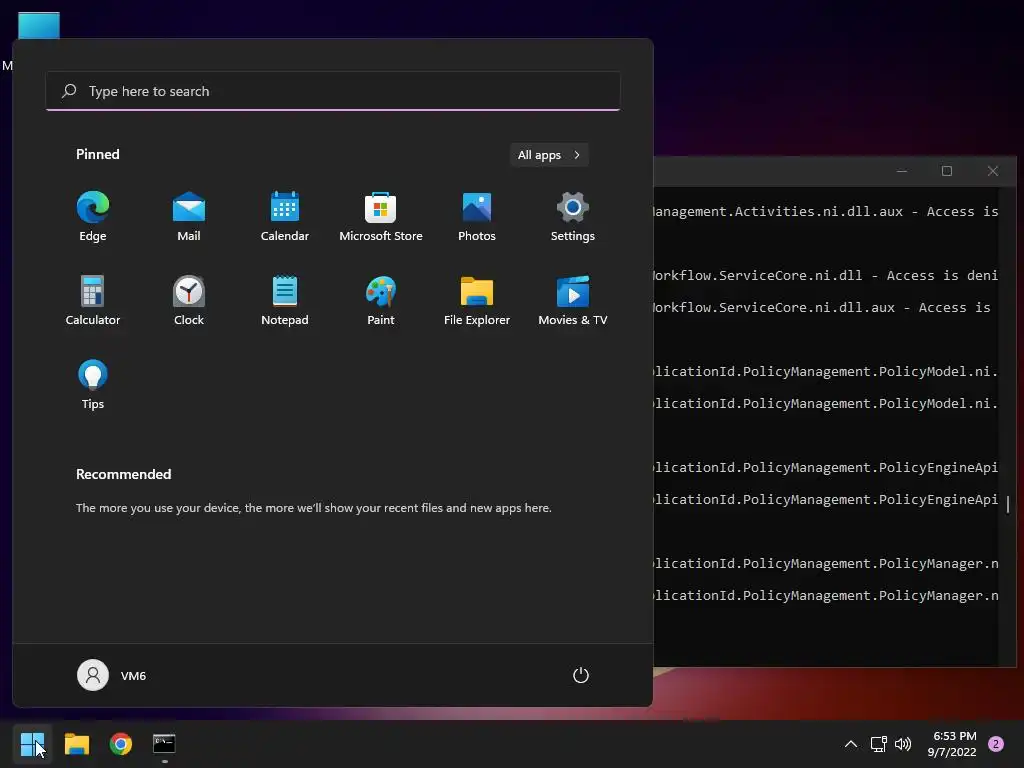Focus the Type here to search box
1024x768 pixels.
(333, 91)
